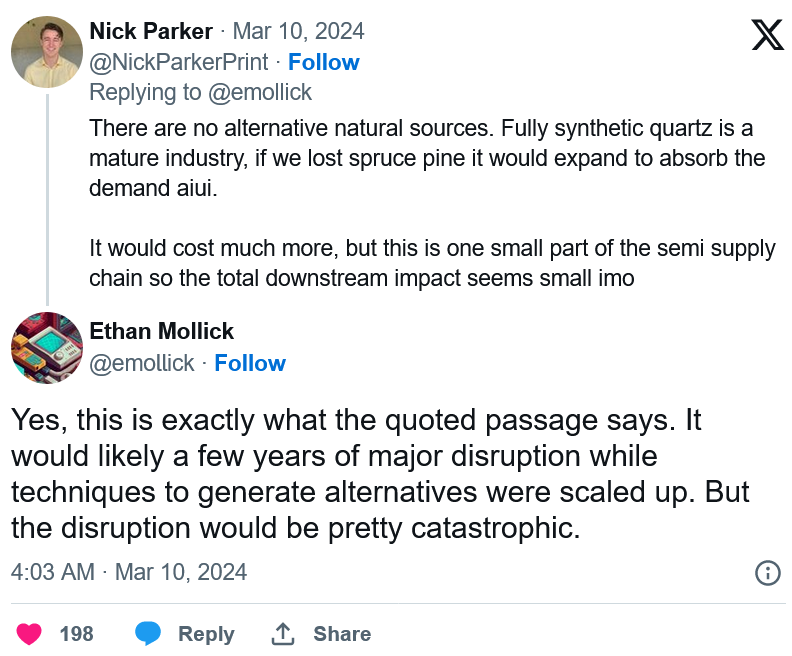Screen dimensions: 792x656
Task: Click the blue reply speech bubble icon
Action: pos(147,634)
